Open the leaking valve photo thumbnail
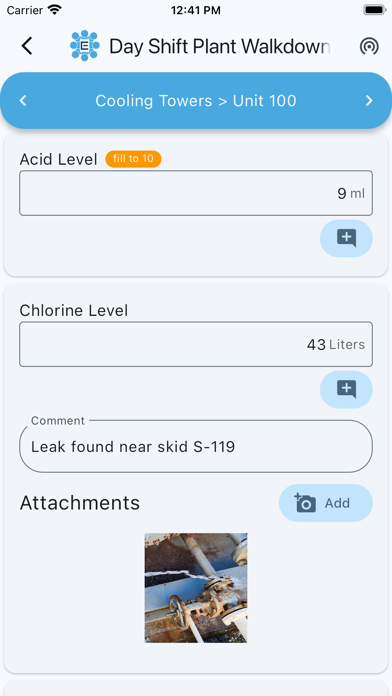Screen dimensions: 392x696 coord(196,588)
